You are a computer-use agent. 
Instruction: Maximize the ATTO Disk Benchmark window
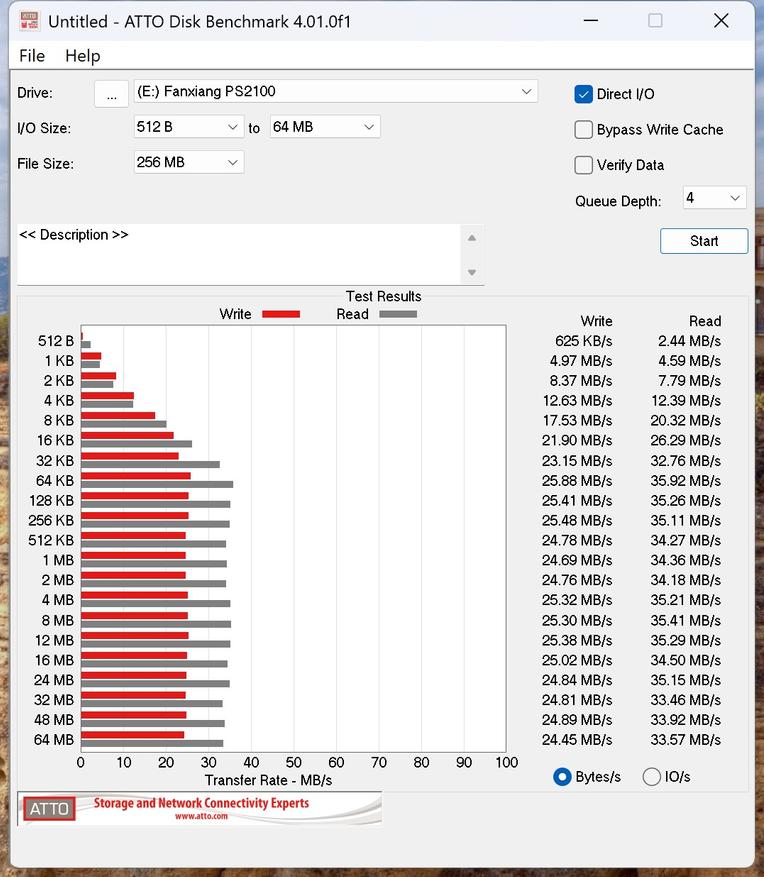pos(655,21)
